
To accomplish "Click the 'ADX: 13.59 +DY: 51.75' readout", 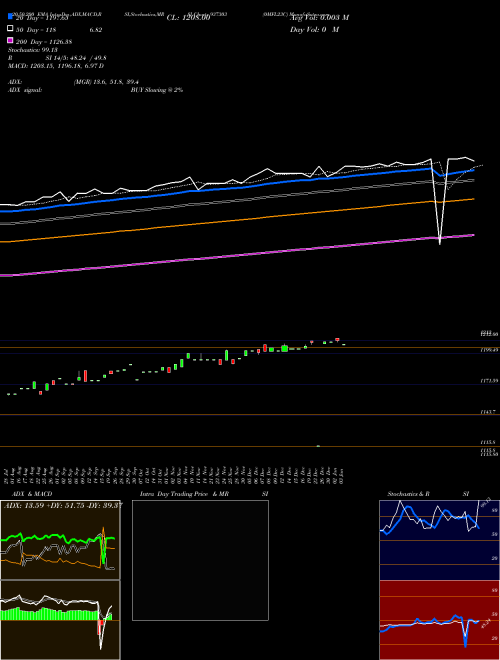I will click(63, 505).
